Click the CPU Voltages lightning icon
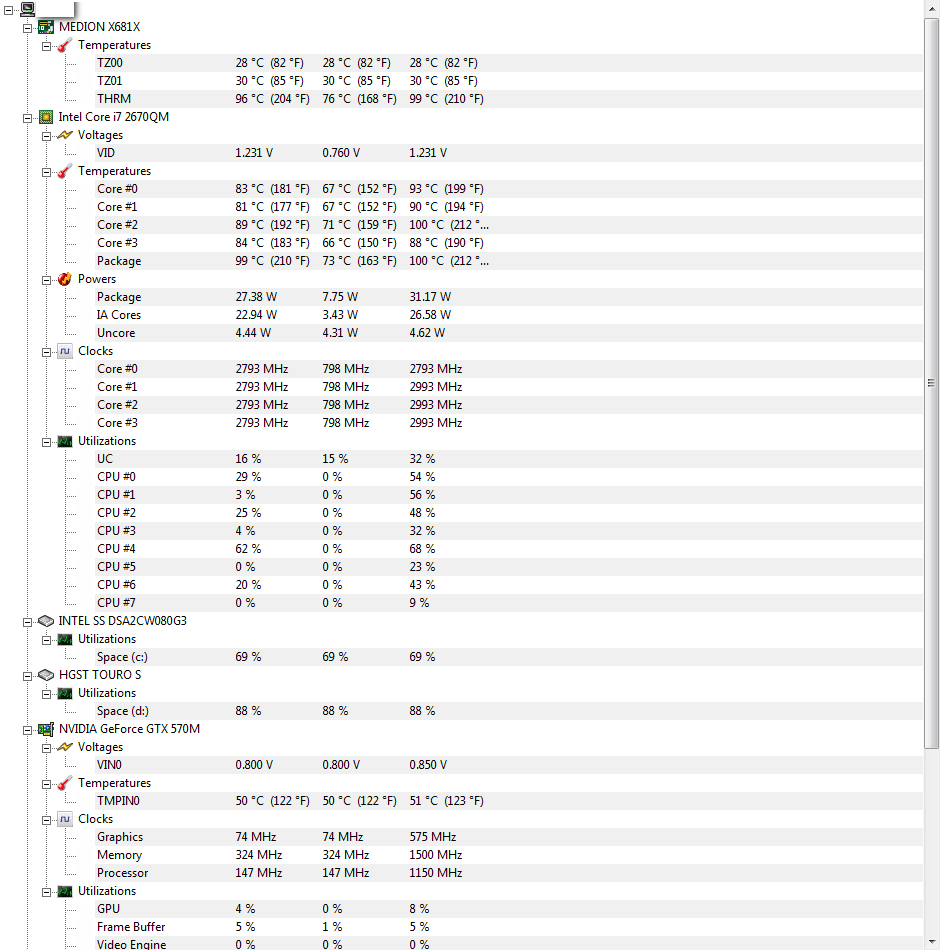Viewport: 940px width, 950px height. pos(65,135)
